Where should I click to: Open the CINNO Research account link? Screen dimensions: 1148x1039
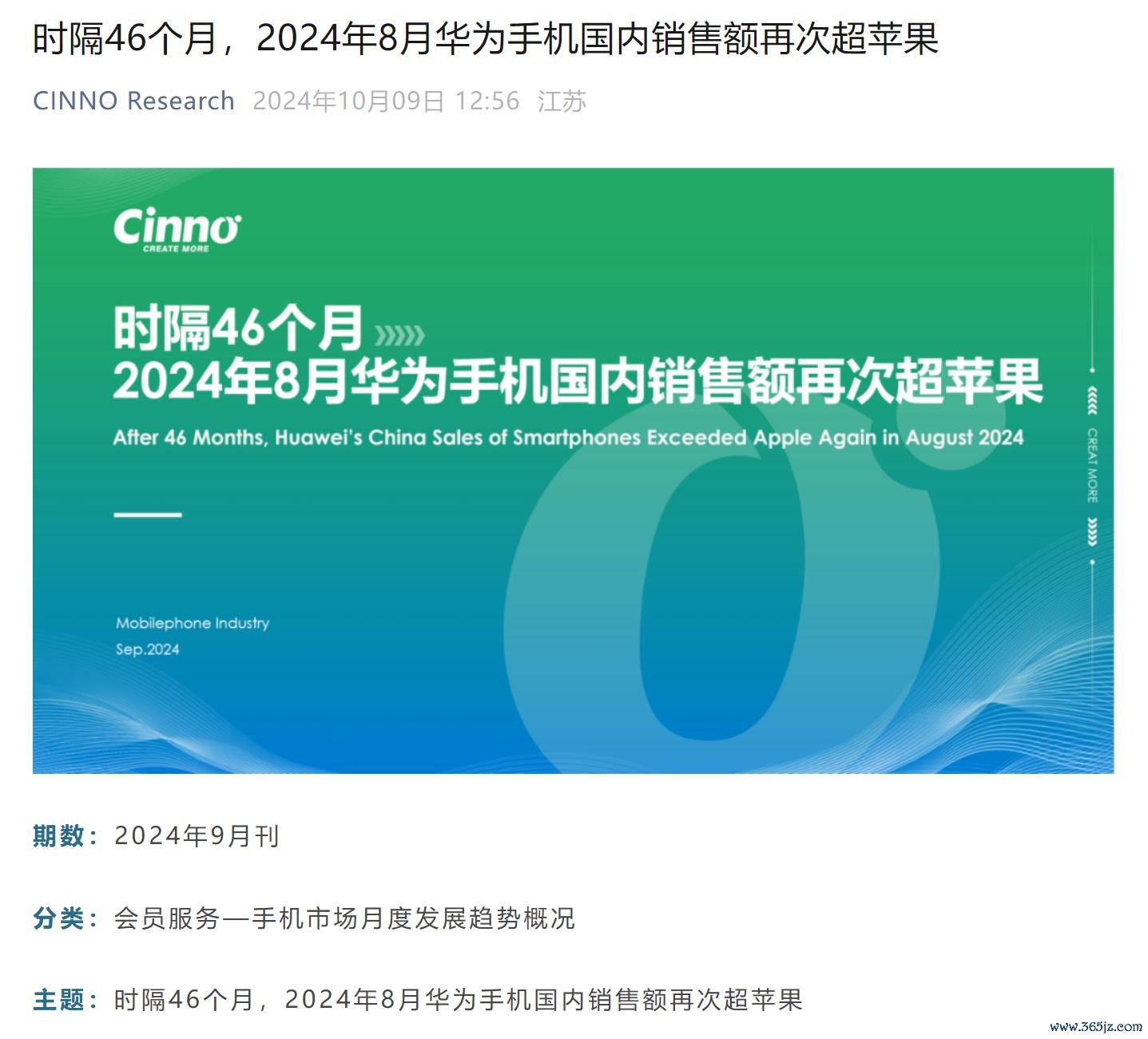tap(133, 101)
